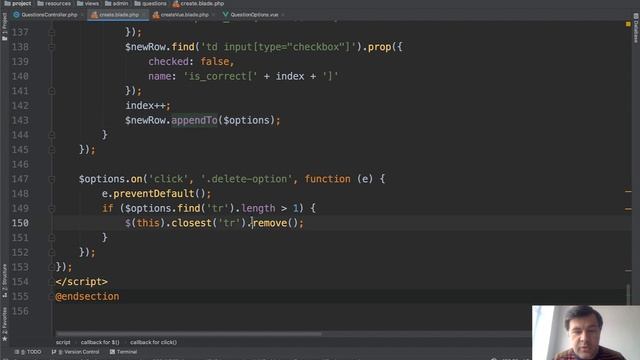Viewport: 640px width, 360px height.
Task: Click the PHP icon of QuestionsController.php tab
Action: pyautogui.click(x=16, y=15)
